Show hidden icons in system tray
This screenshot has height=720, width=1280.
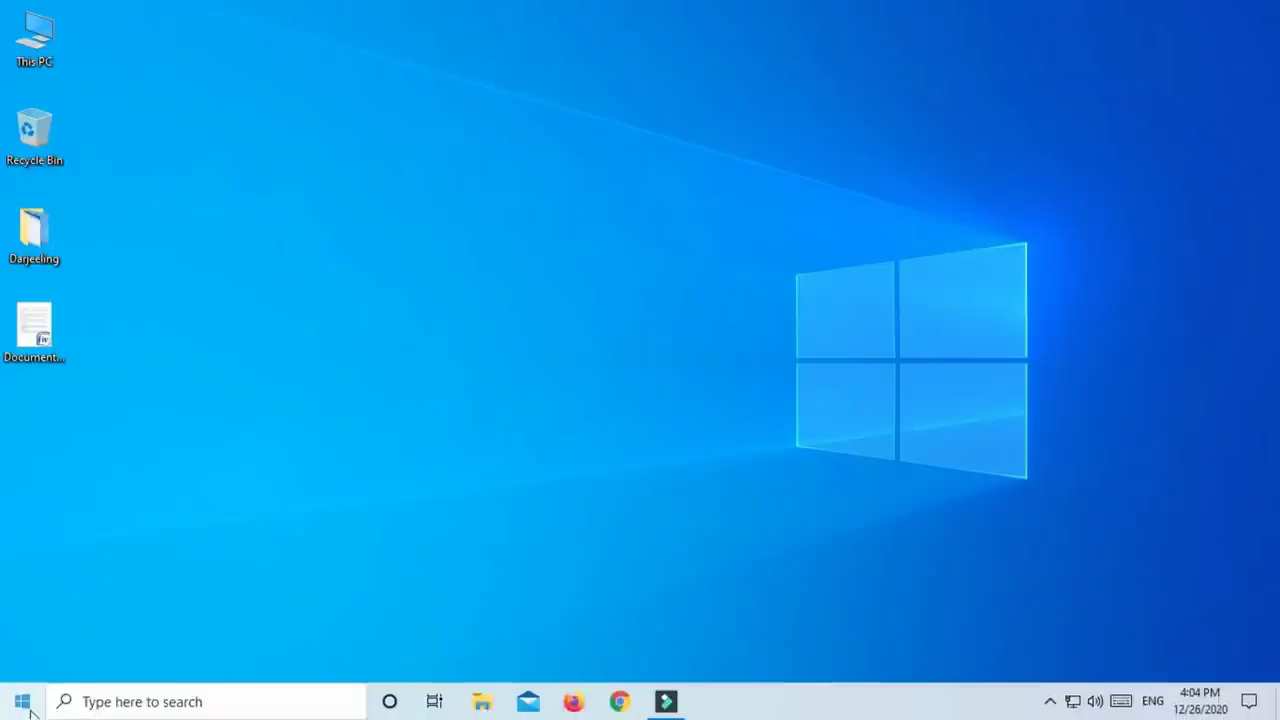(1050, 701)
